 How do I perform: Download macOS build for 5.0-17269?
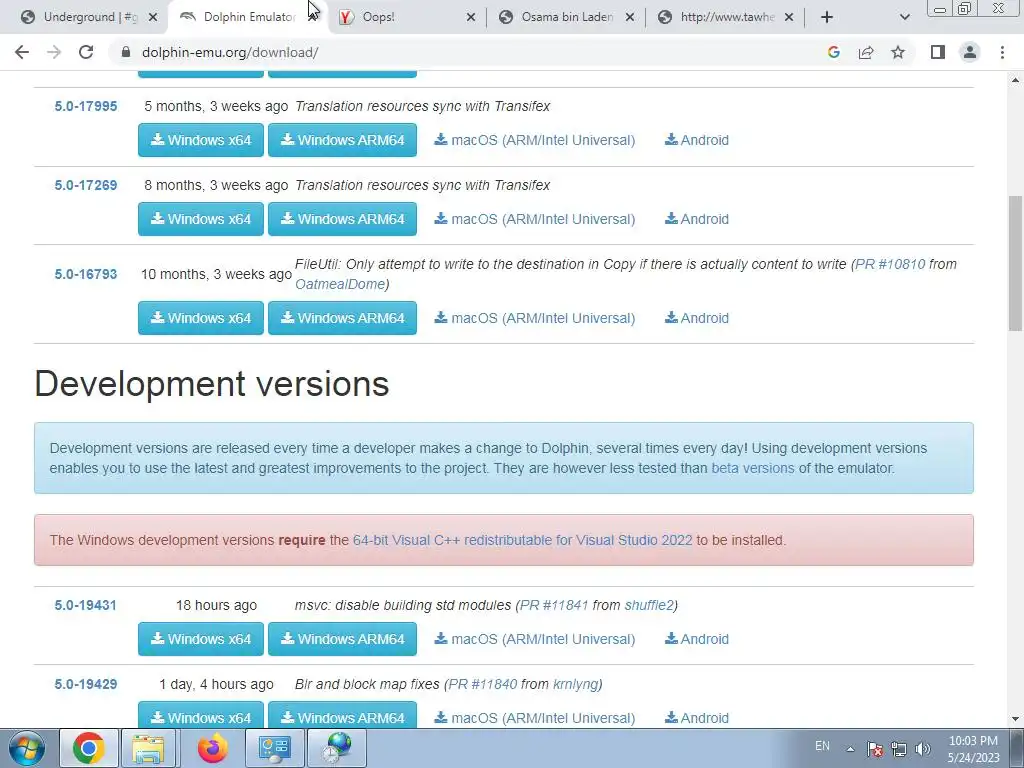pos(535,219)
